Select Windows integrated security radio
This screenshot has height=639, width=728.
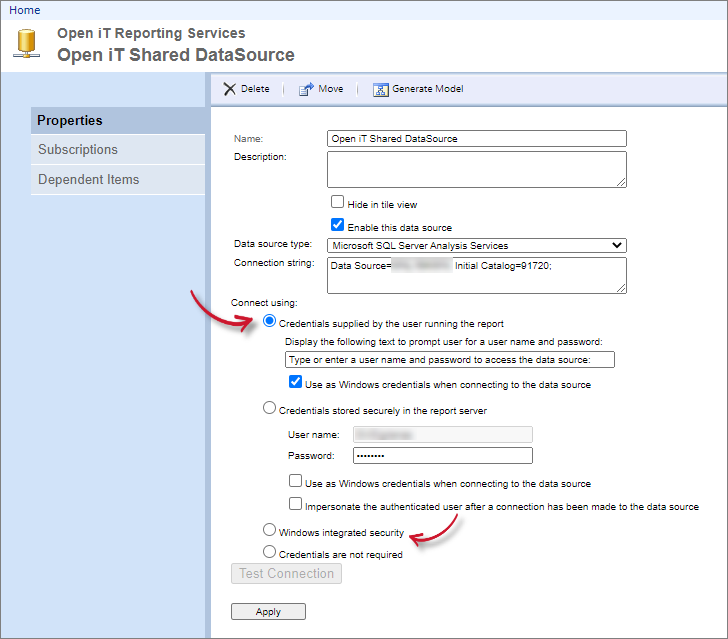tap(269, 529)
